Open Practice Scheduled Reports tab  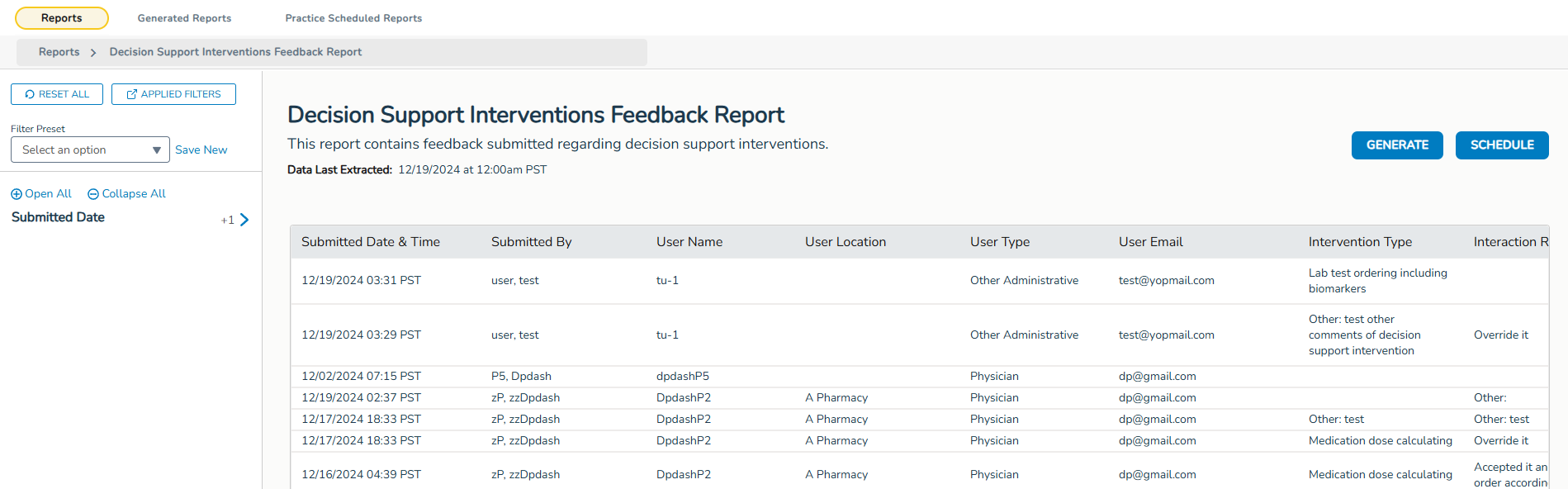tap(353, 18)
